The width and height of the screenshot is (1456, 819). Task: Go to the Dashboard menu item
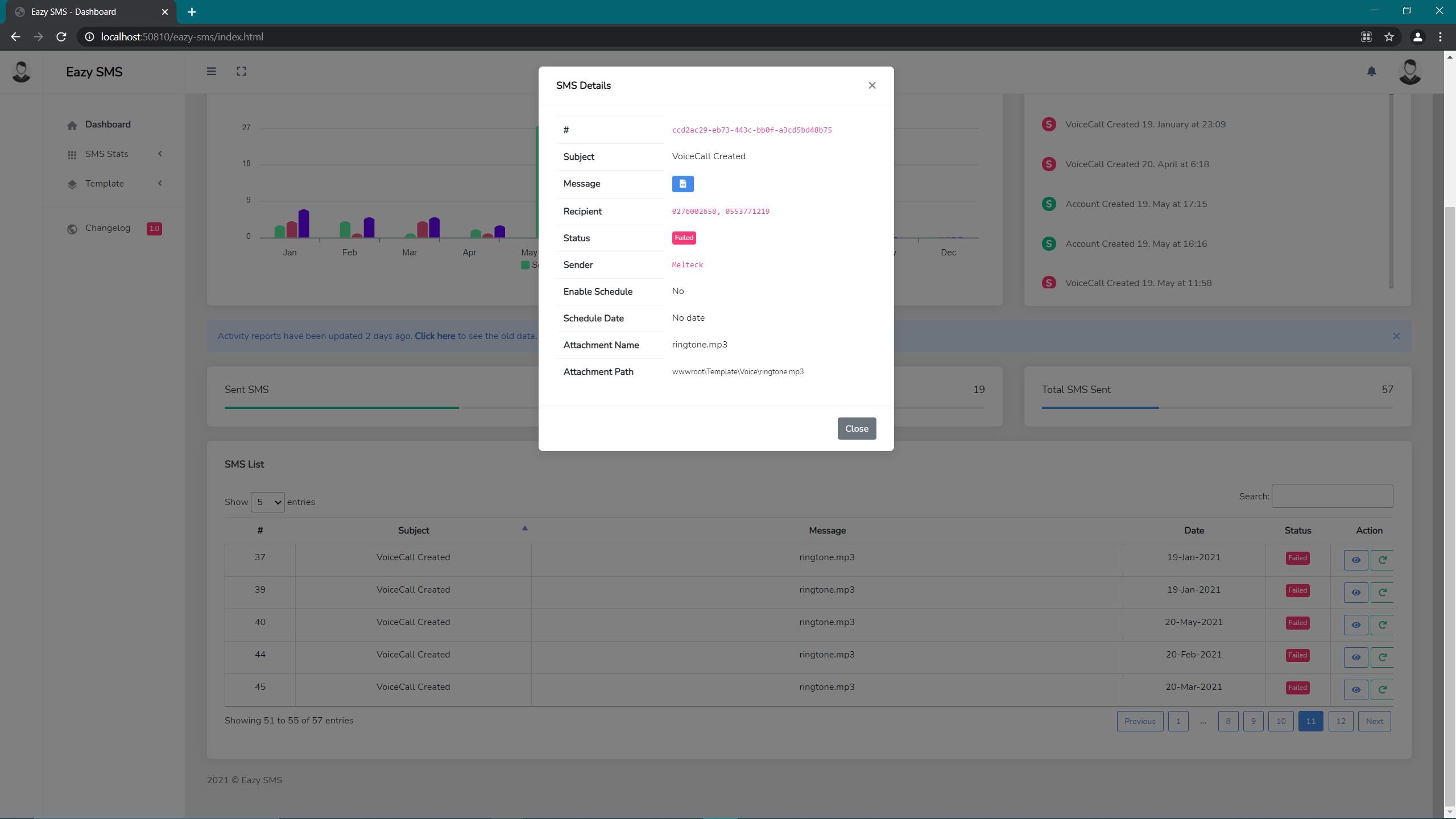pyautogui.click(x=107, y=125)
